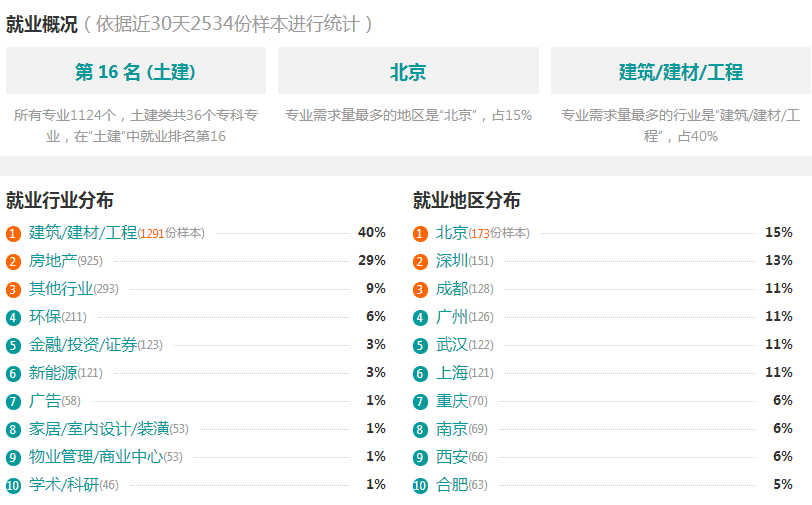Click the teal number 10 badge beside 合肥

coord(420,485)
